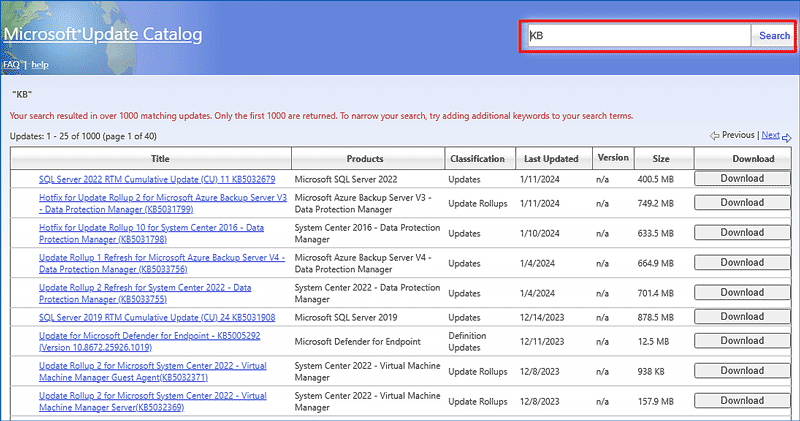Open Update Rollup 2 Refresh KB5033755 link
This screenshot has height=421, width=800.
click(145, 293)
